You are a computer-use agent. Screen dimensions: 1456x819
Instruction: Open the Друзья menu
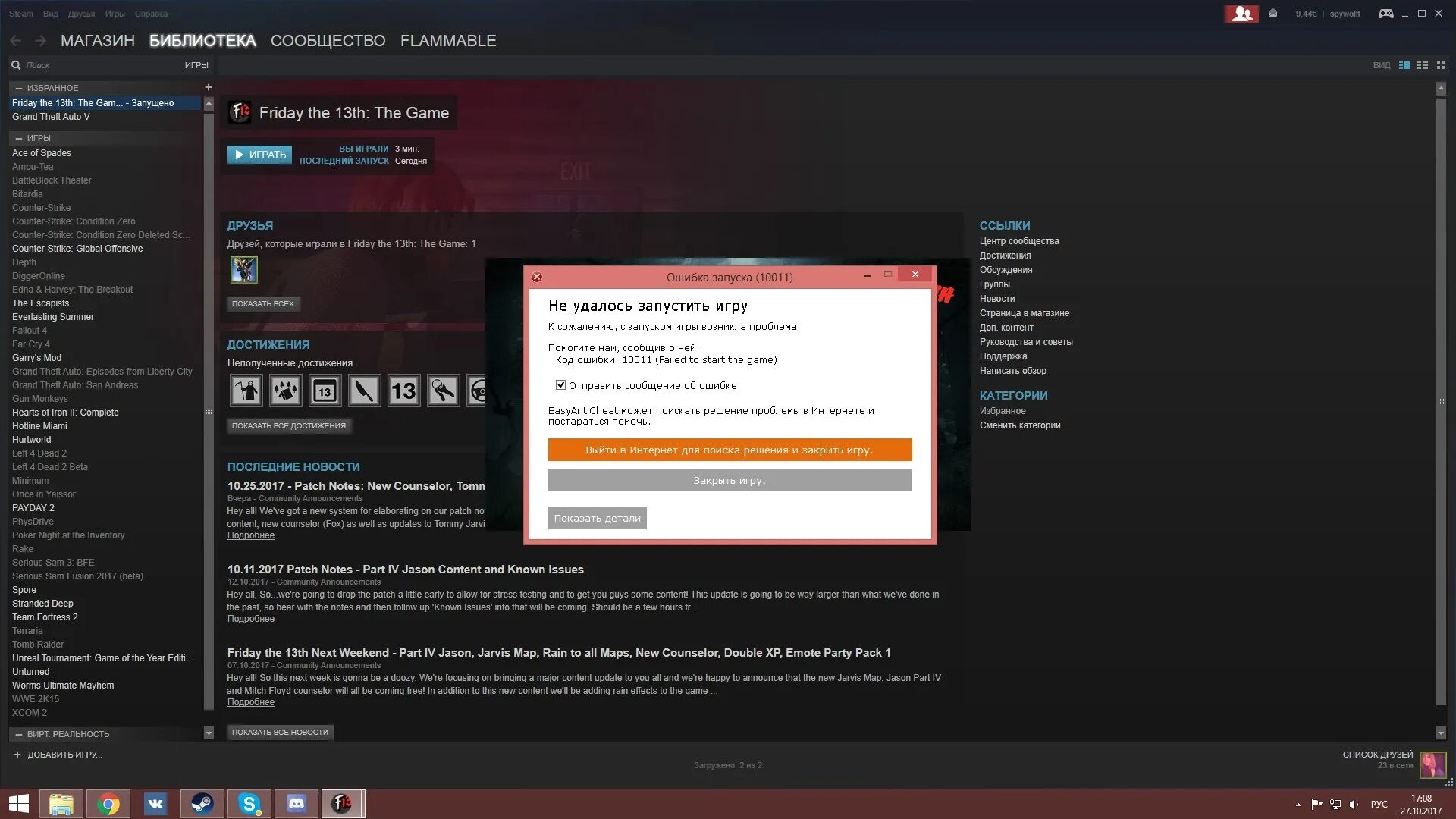pos(81,14)
